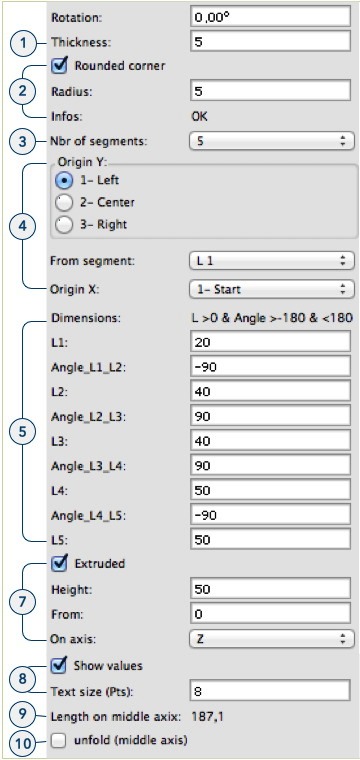Open the From segment dropdown

click(271, 261)
